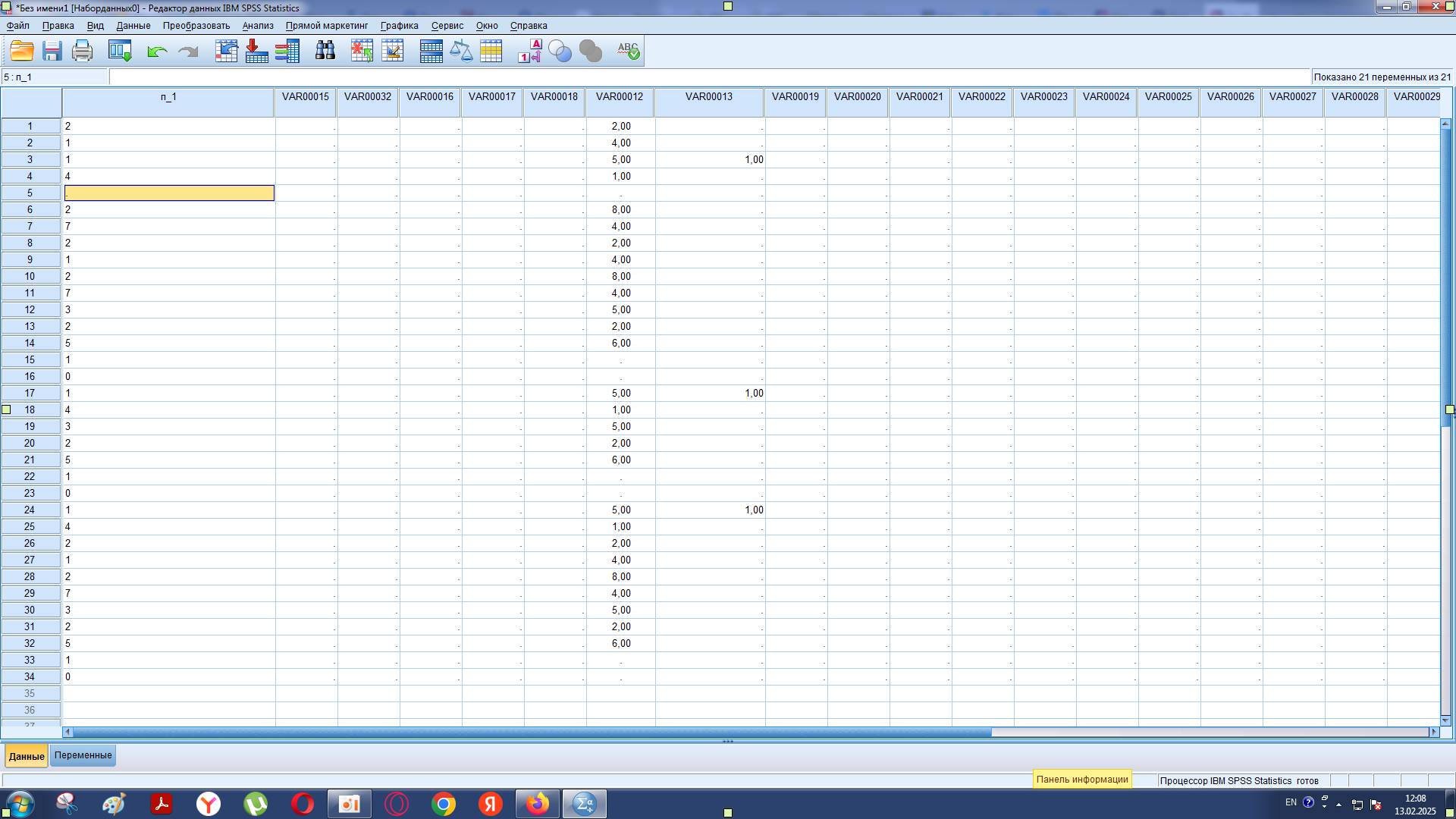Screen dimensions: 1456x819
Task: Select the Find binoculars icon
Action: pyautogui.click(x=325, y=51)
